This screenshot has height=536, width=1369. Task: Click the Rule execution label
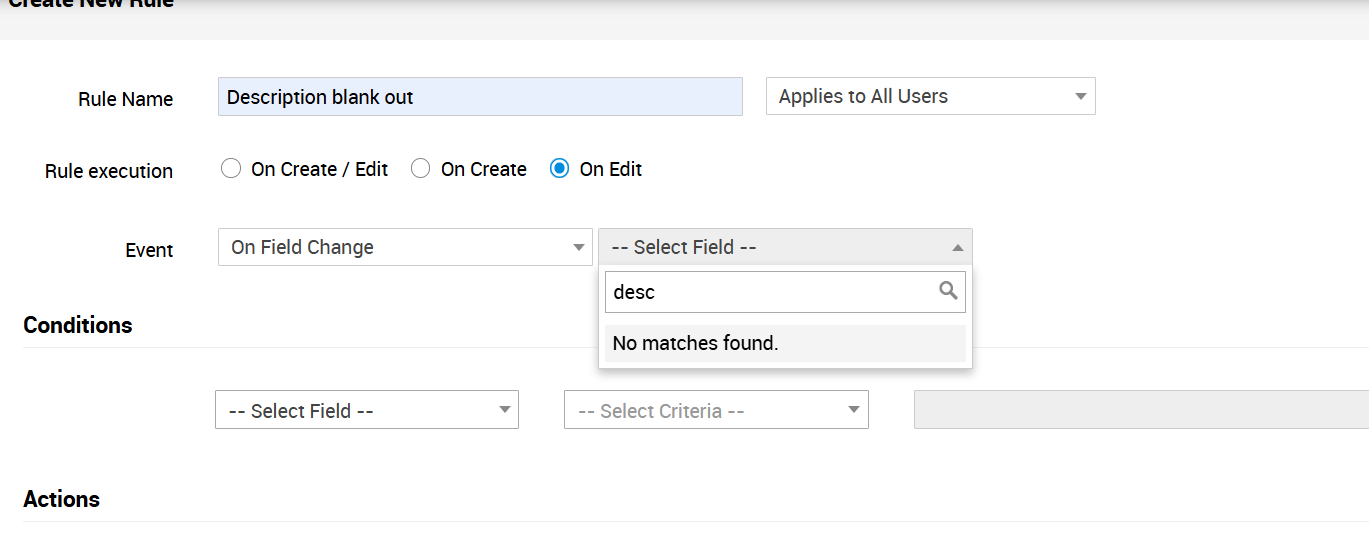tap(109, 171)
